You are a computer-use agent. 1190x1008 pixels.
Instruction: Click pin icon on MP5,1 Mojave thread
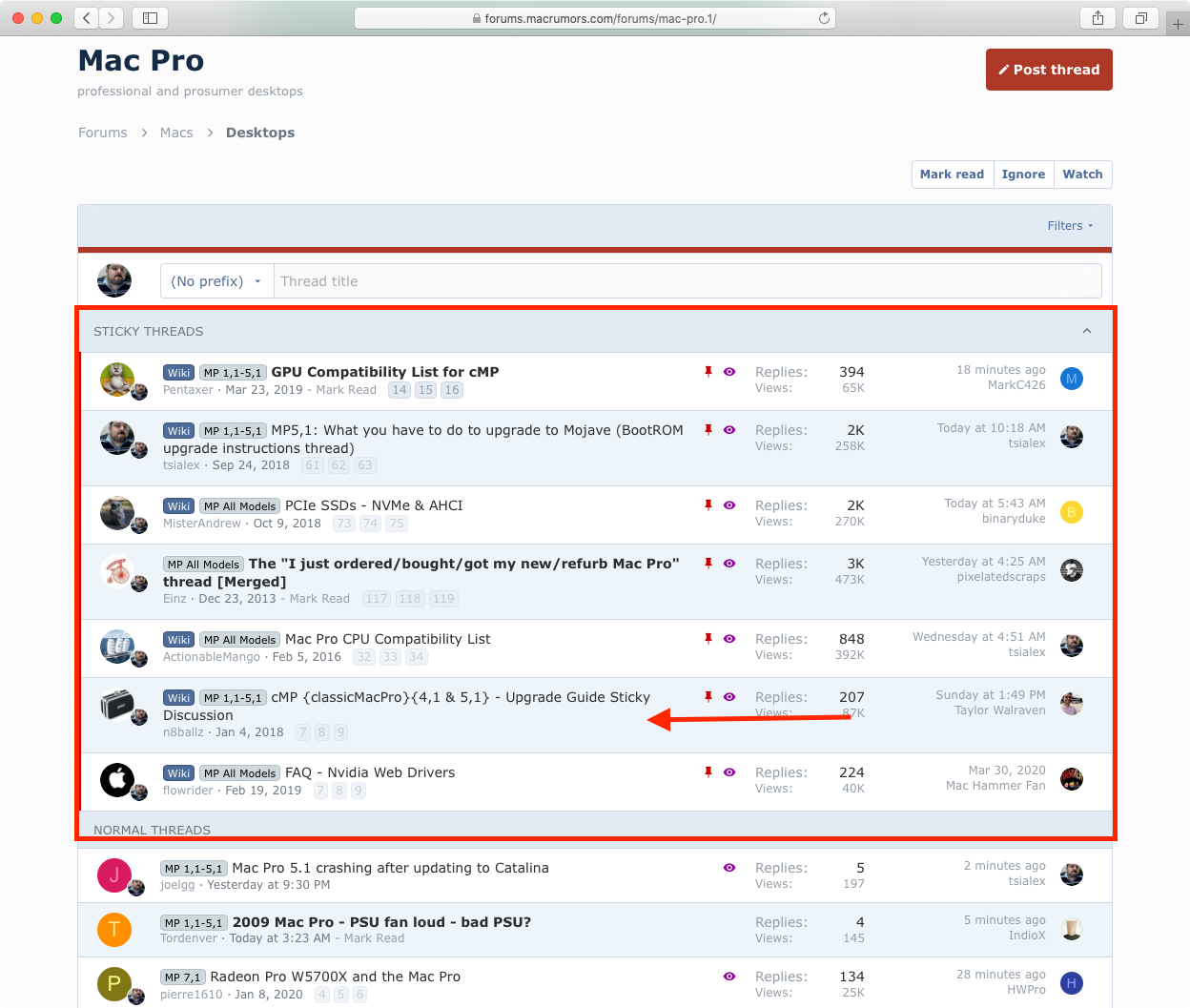click(708, 430)
